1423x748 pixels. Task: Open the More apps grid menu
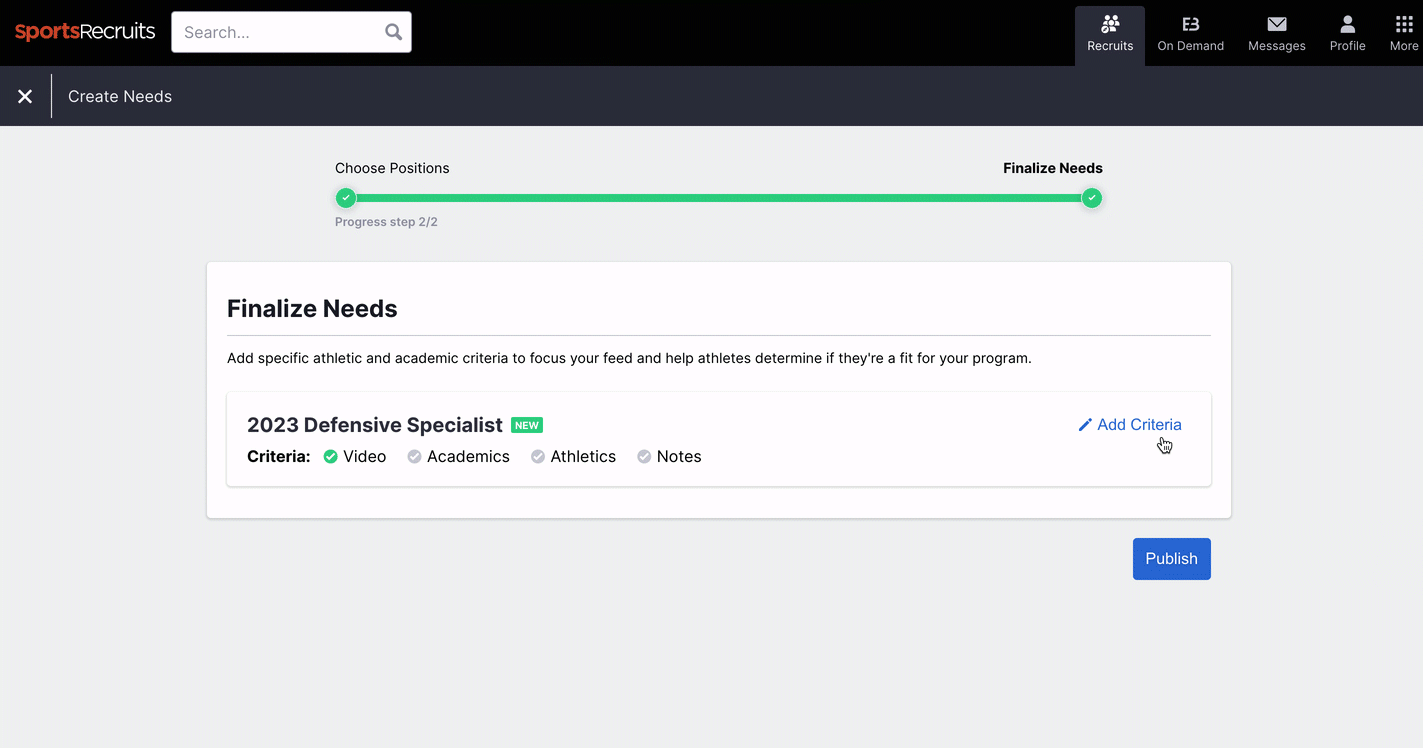(1404, 34)
